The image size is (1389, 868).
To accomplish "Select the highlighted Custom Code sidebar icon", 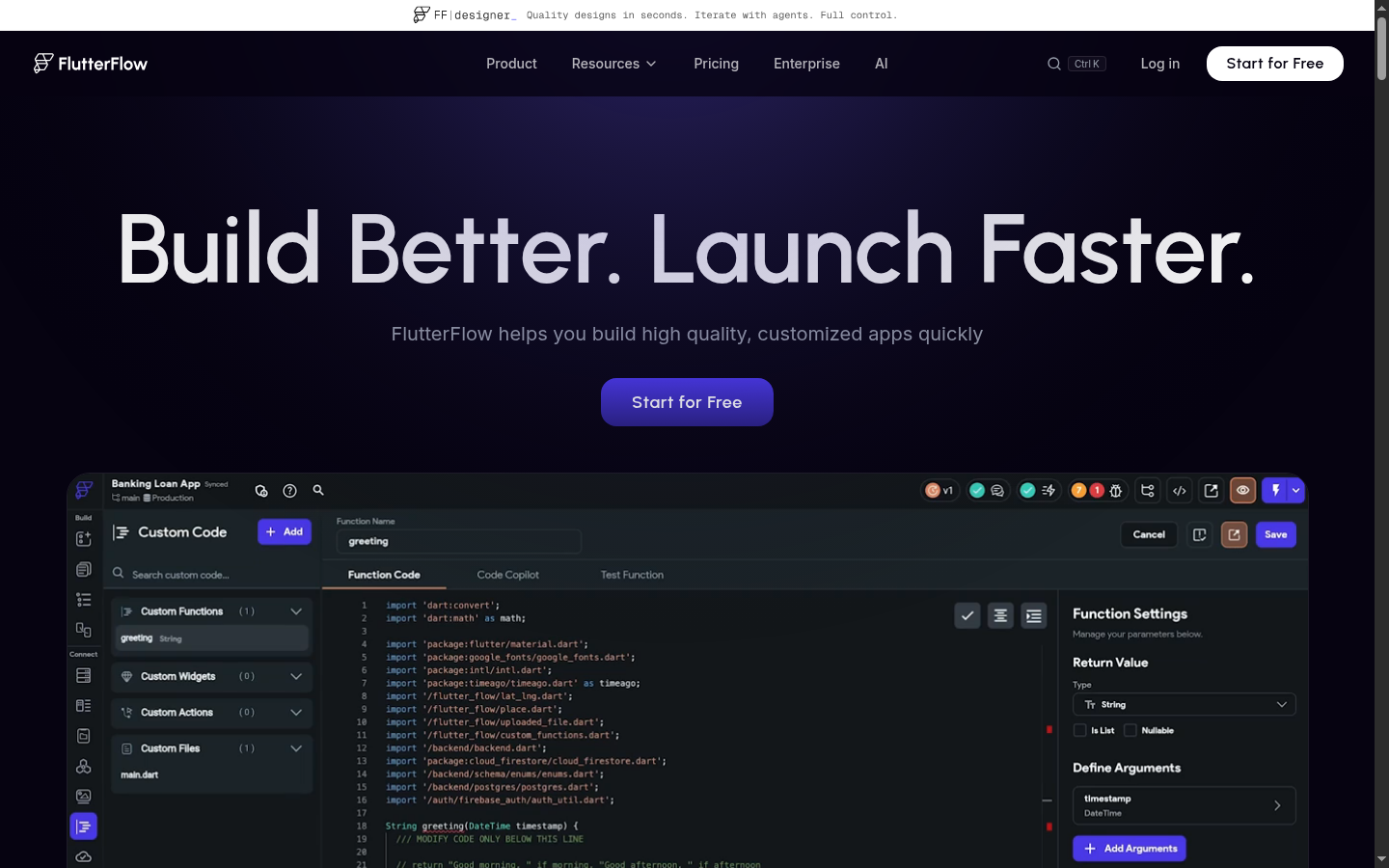I will pyautogui.click(x=84, y=827).
